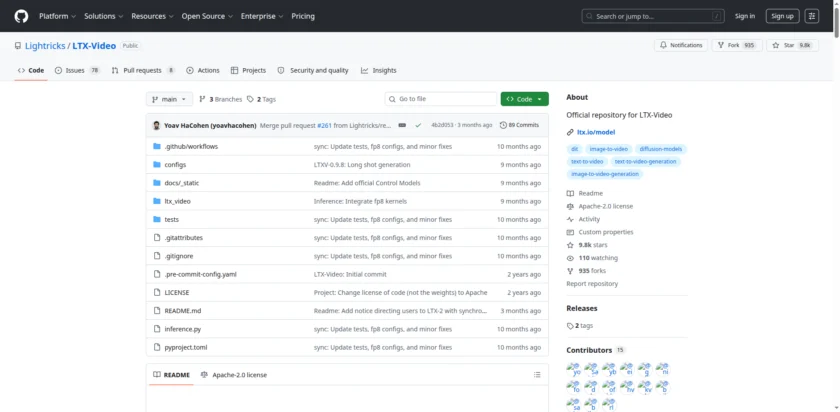
Task: Switch to the Issues tab
Action: (x=77, y=70)
